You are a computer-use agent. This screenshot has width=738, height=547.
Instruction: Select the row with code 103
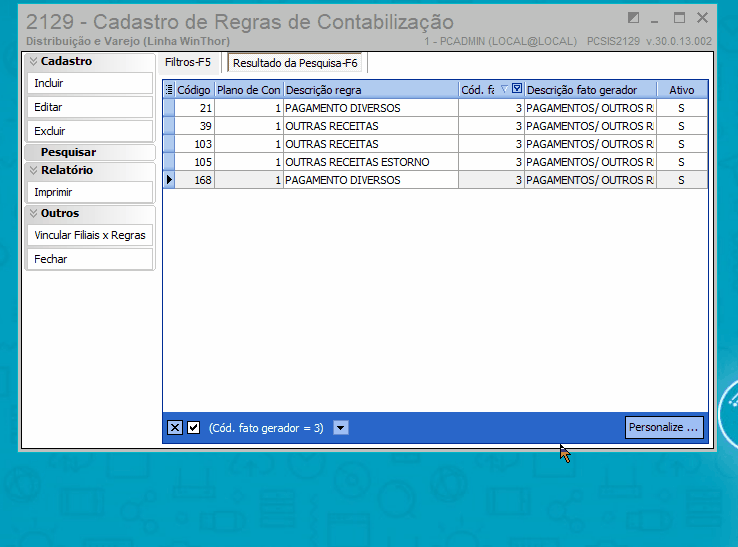point(435,144)
